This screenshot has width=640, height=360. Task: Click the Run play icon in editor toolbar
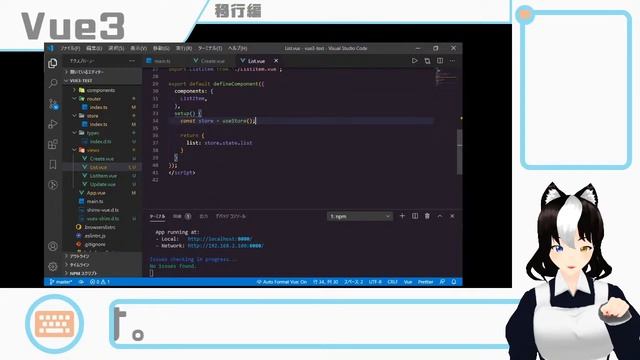[x=414, y=61]
